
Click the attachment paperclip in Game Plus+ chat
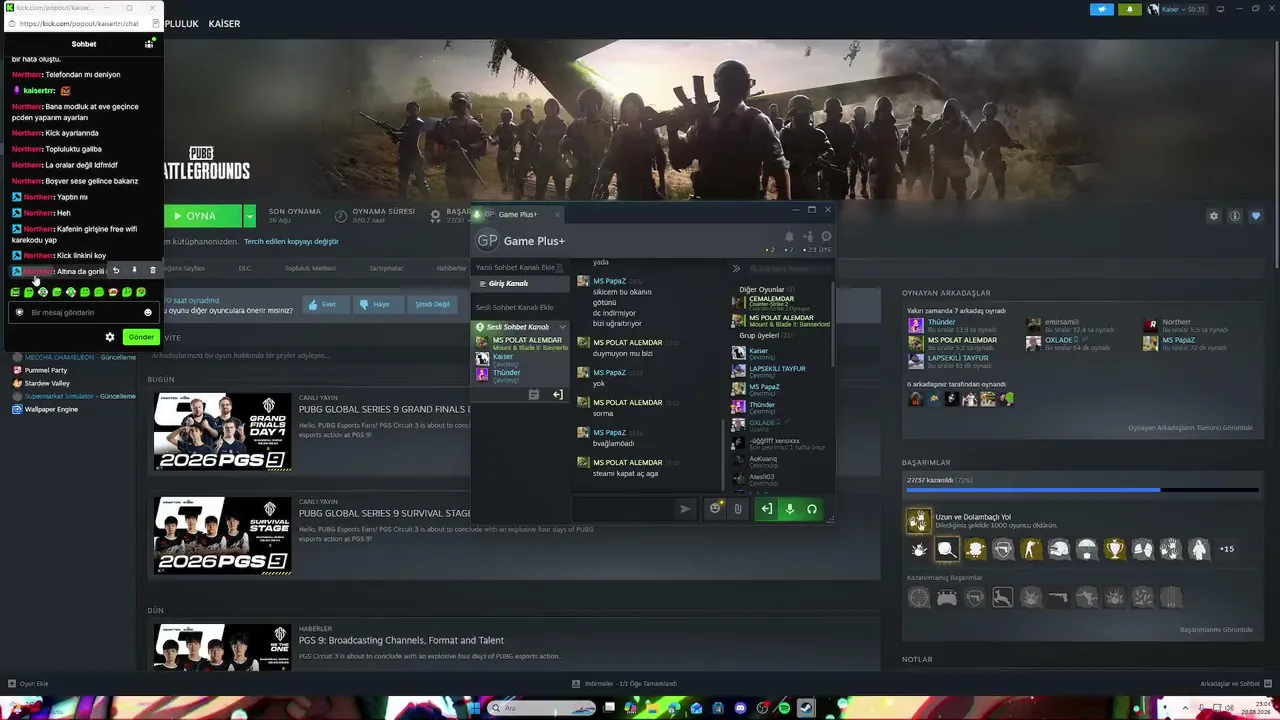[x=738, y=509]
